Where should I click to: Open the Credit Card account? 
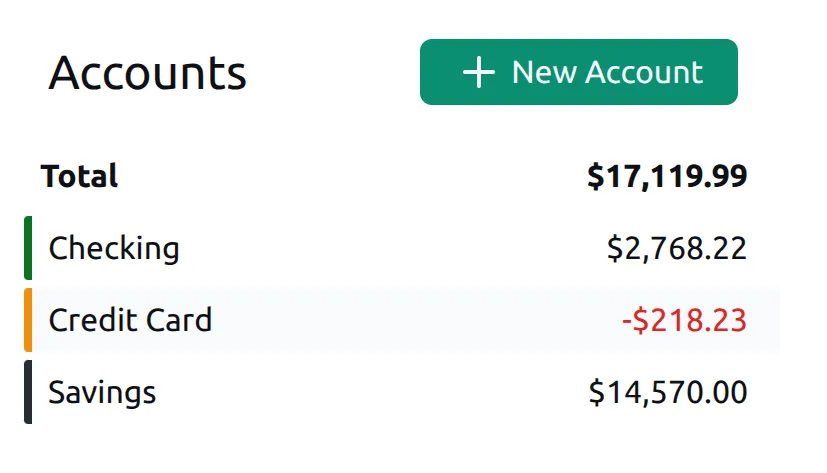point(130,320)
